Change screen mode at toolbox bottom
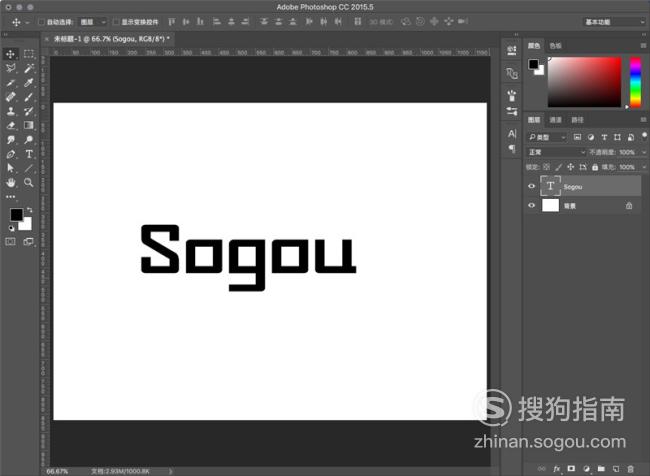 click(29, 241)
